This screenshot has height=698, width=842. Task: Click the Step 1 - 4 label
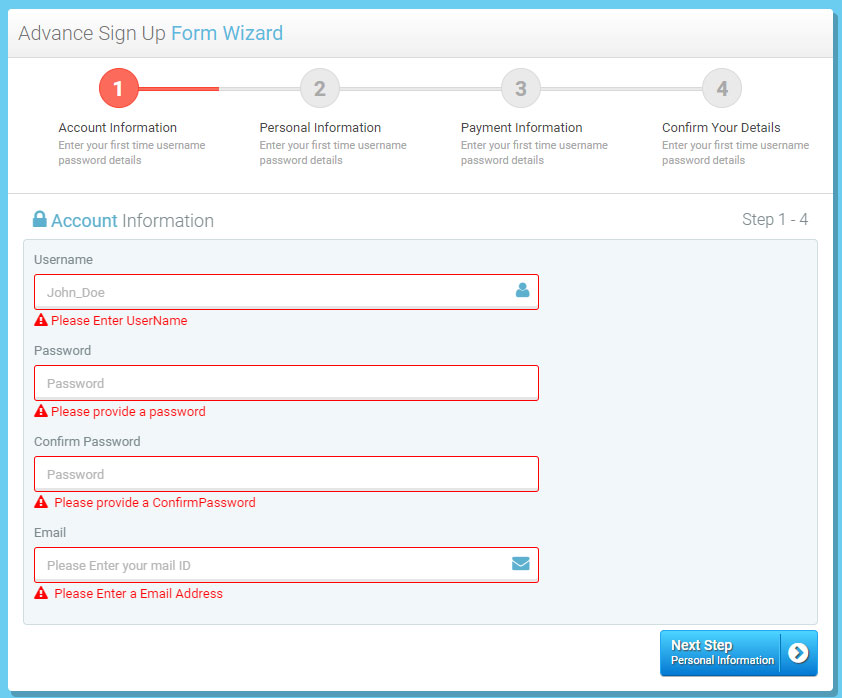tap(775, 219)
